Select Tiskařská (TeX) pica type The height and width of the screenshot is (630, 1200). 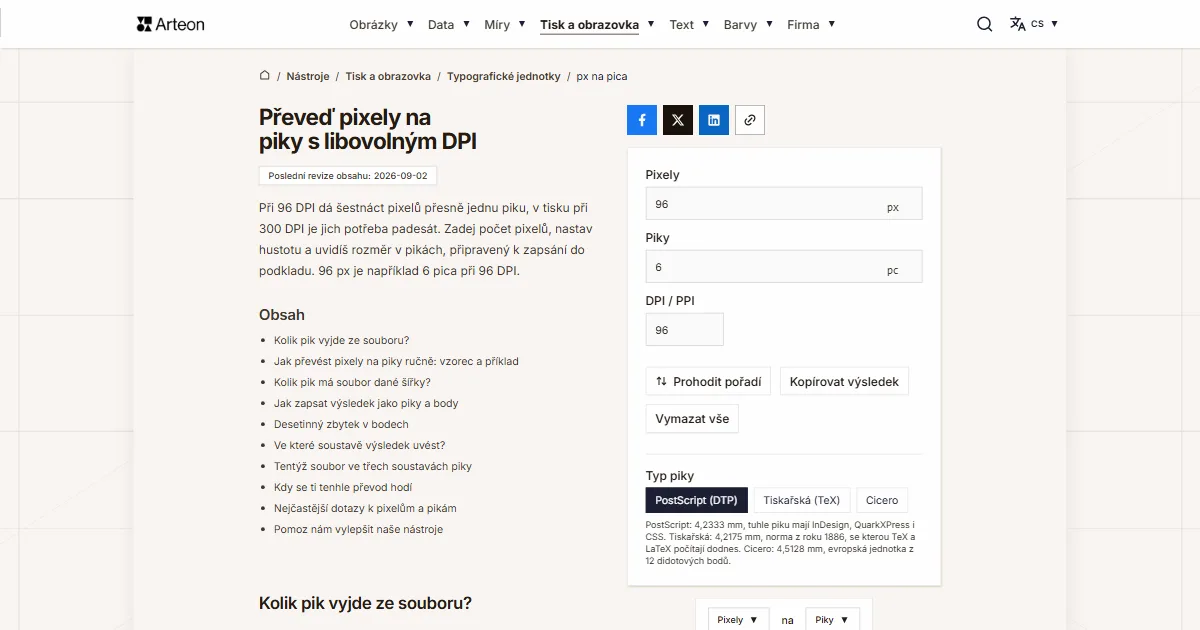coord(801,500)
